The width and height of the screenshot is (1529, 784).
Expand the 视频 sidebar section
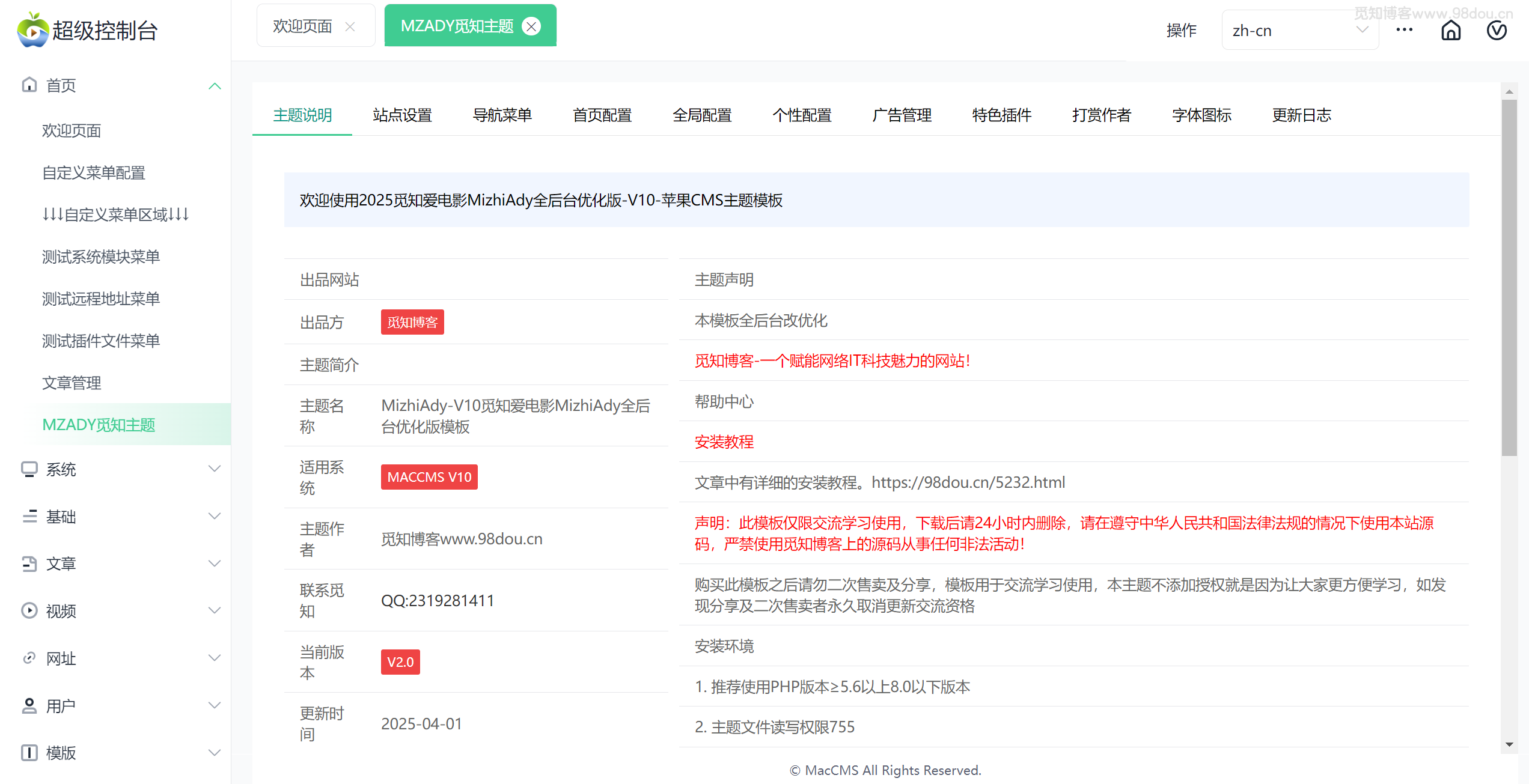(x=215, y=610)
